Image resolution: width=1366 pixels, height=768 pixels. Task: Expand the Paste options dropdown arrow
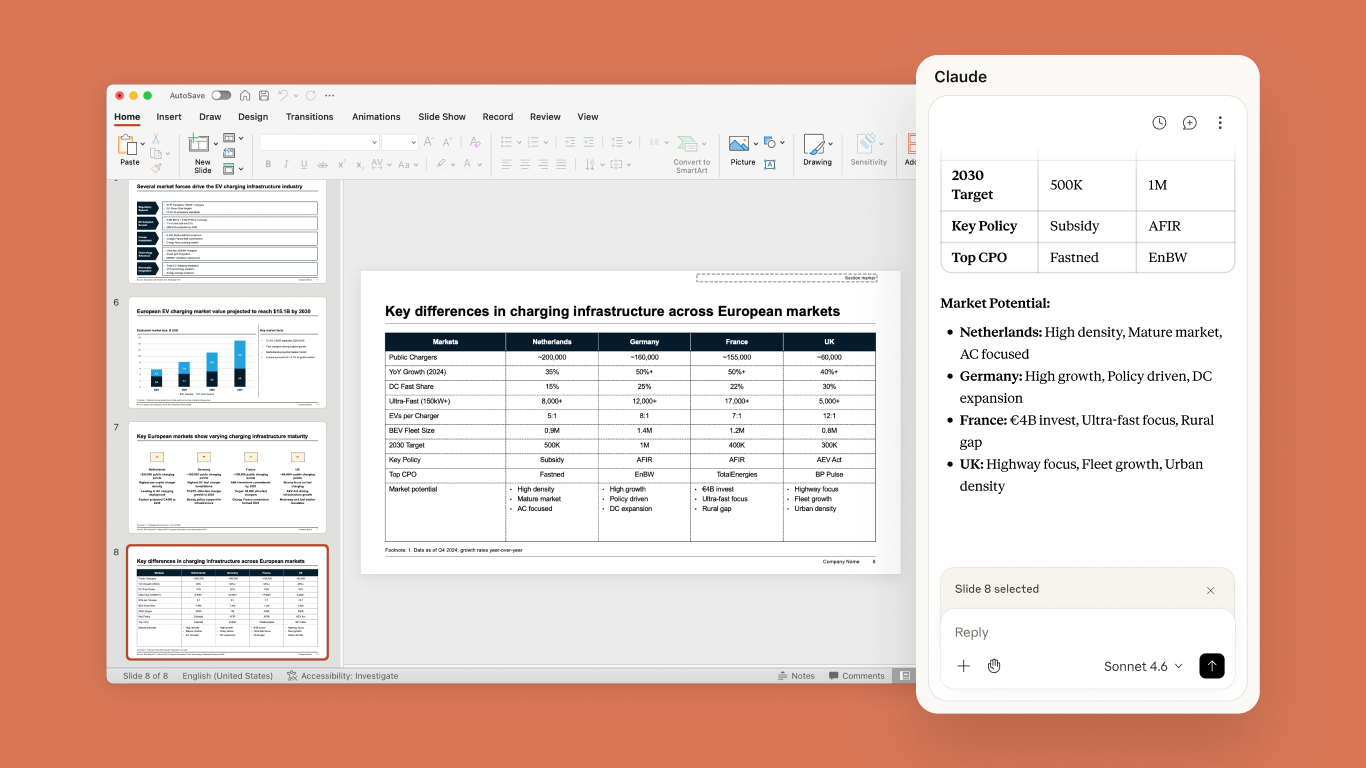pyautogui.click(x=143, y=145)
